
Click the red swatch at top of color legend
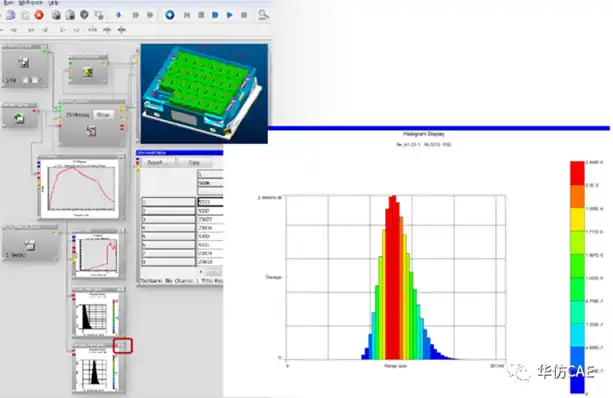pyautogui.click(x=577, y=172)
